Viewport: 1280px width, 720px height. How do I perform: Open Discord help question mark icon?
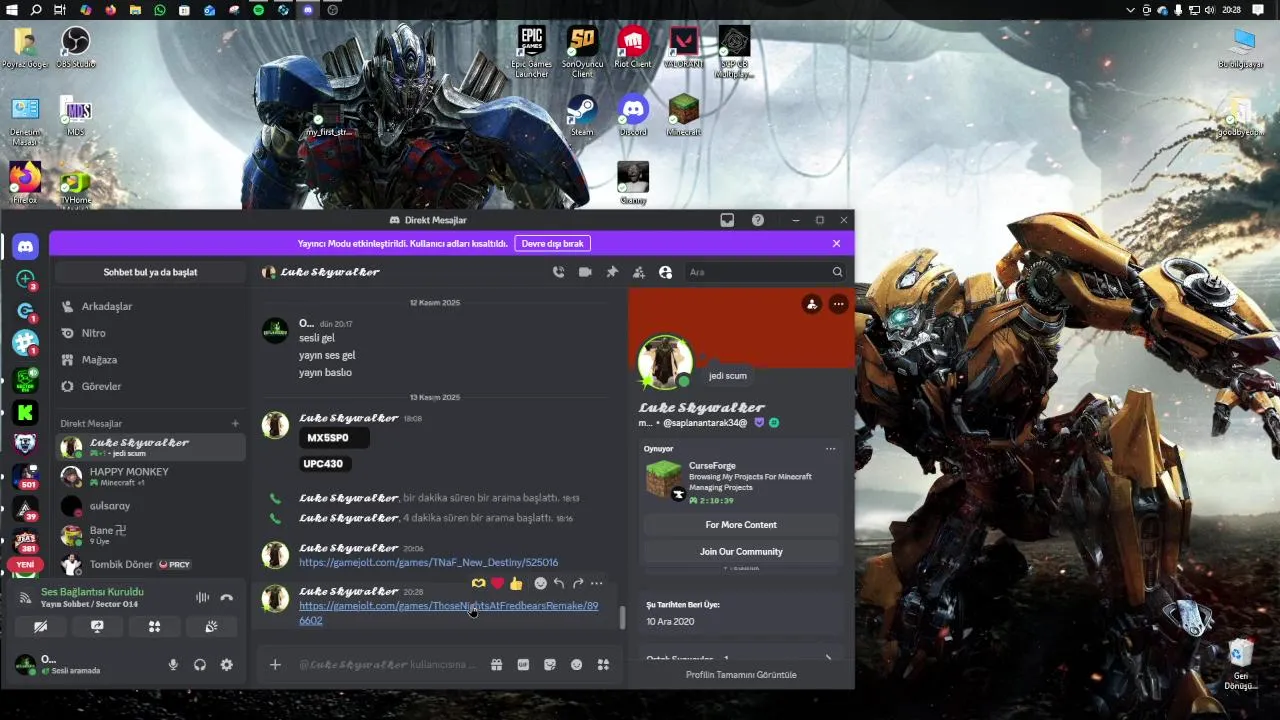click(x=757, y=220)
